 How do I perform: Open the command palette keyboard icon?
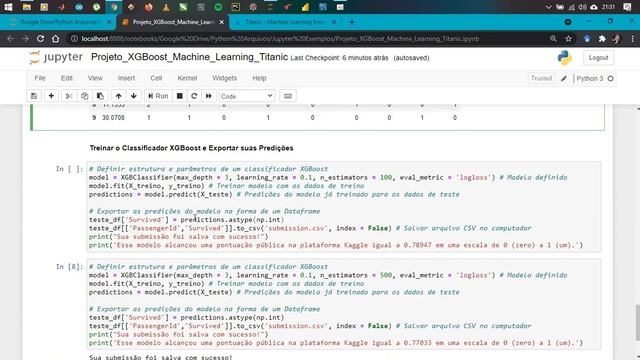288,96
